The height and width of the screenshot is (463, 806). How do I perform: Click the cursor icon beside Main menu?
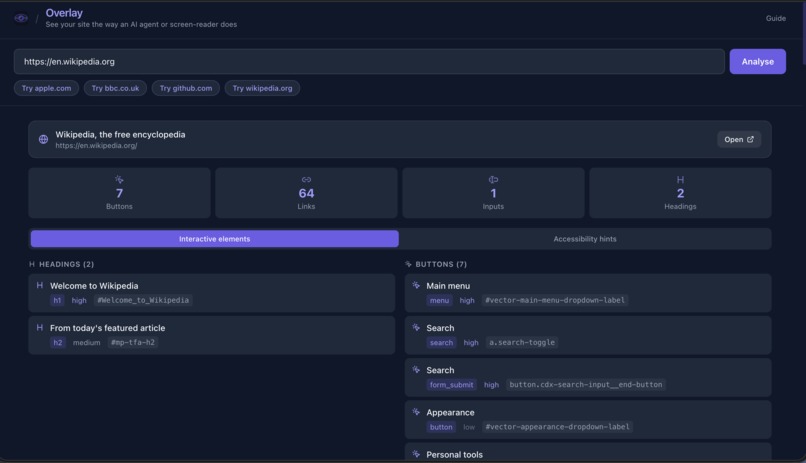pyautogui.click(x=416, y=285)
